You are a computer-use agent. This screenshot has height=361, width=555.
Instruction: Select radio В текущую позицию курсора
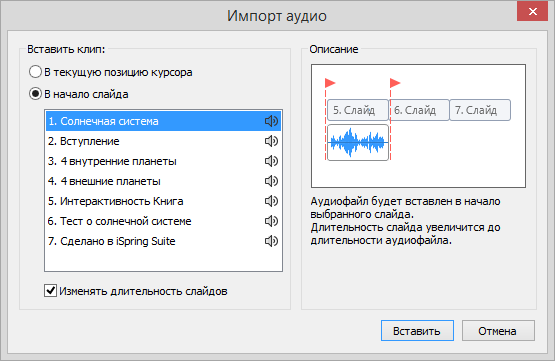coord(35,72)
